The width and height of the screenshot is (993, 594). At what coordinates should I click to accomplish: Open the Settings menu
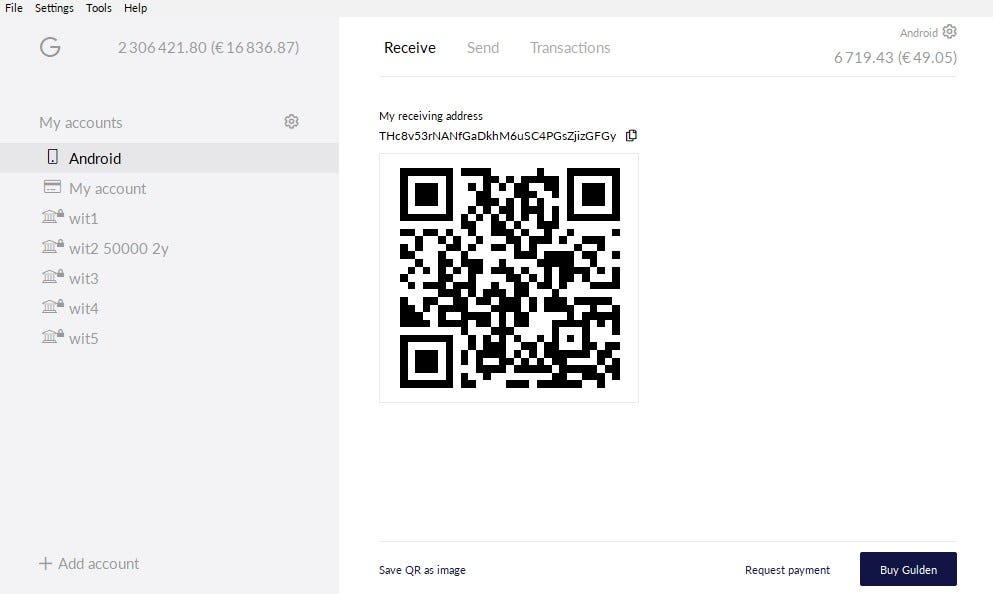coord(54,8)
